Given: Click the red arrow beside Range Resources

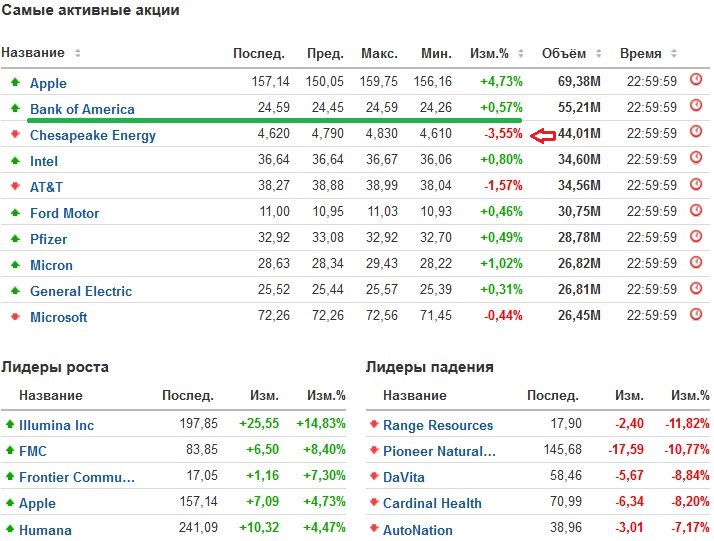Looking at the screenshot, I should point(374,424).
